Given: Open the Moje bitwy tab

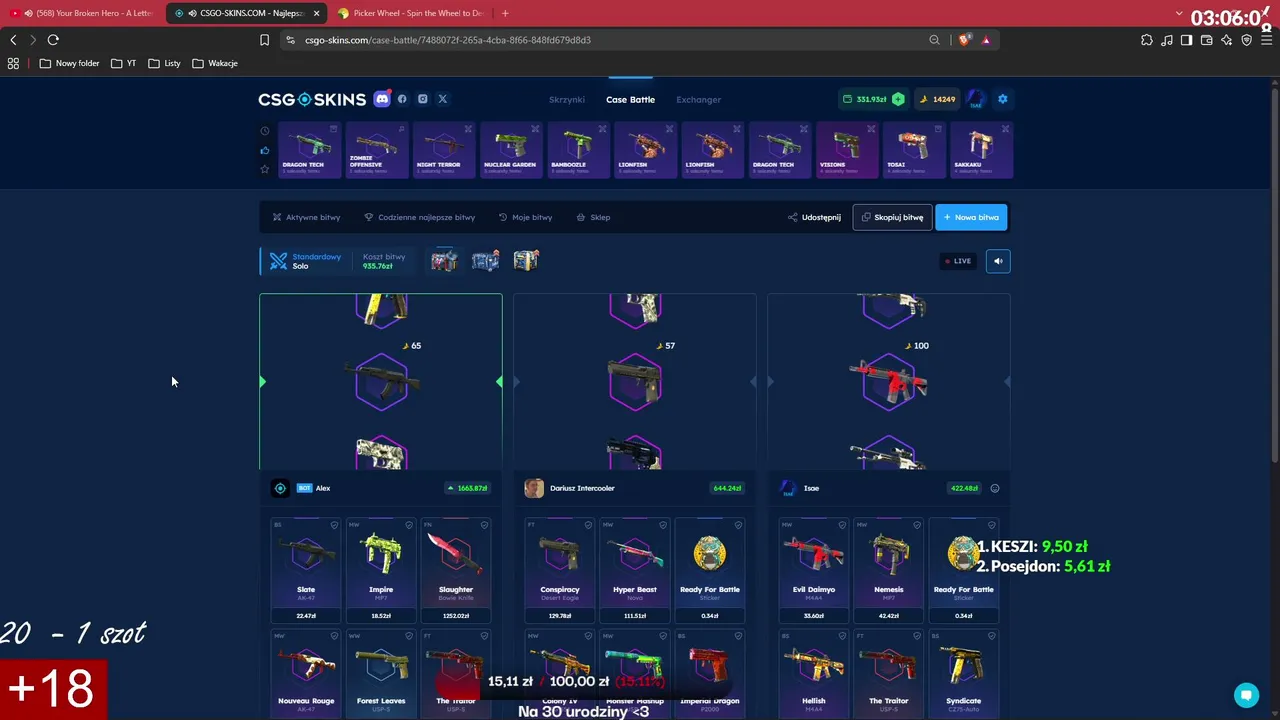Looking at the screenshot, I should click(525, 217).
